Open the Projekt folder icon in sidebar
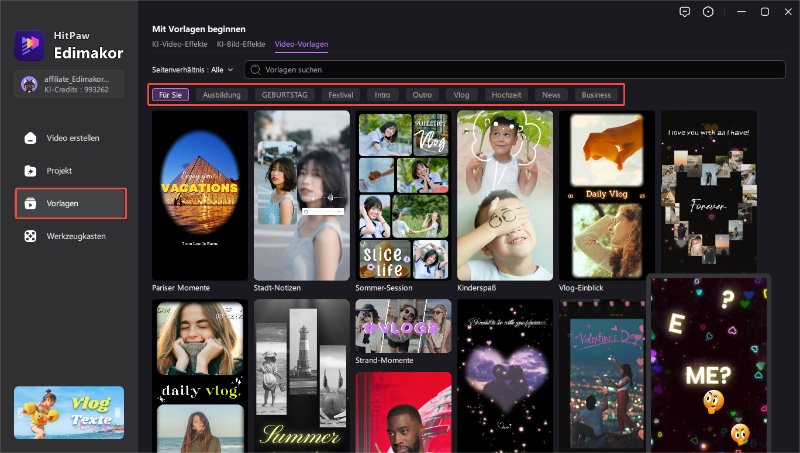This screenshot has width=800, height=453. [x=31, y=171]
